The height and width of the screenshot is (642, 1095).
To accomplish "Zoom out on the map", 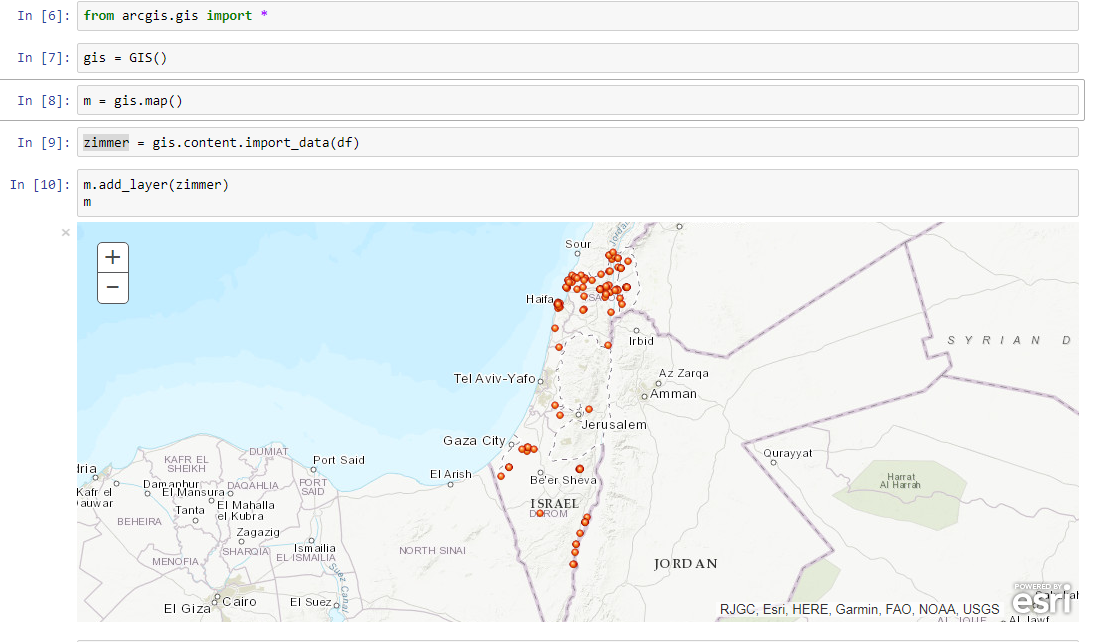I will [x=113, y=288].
